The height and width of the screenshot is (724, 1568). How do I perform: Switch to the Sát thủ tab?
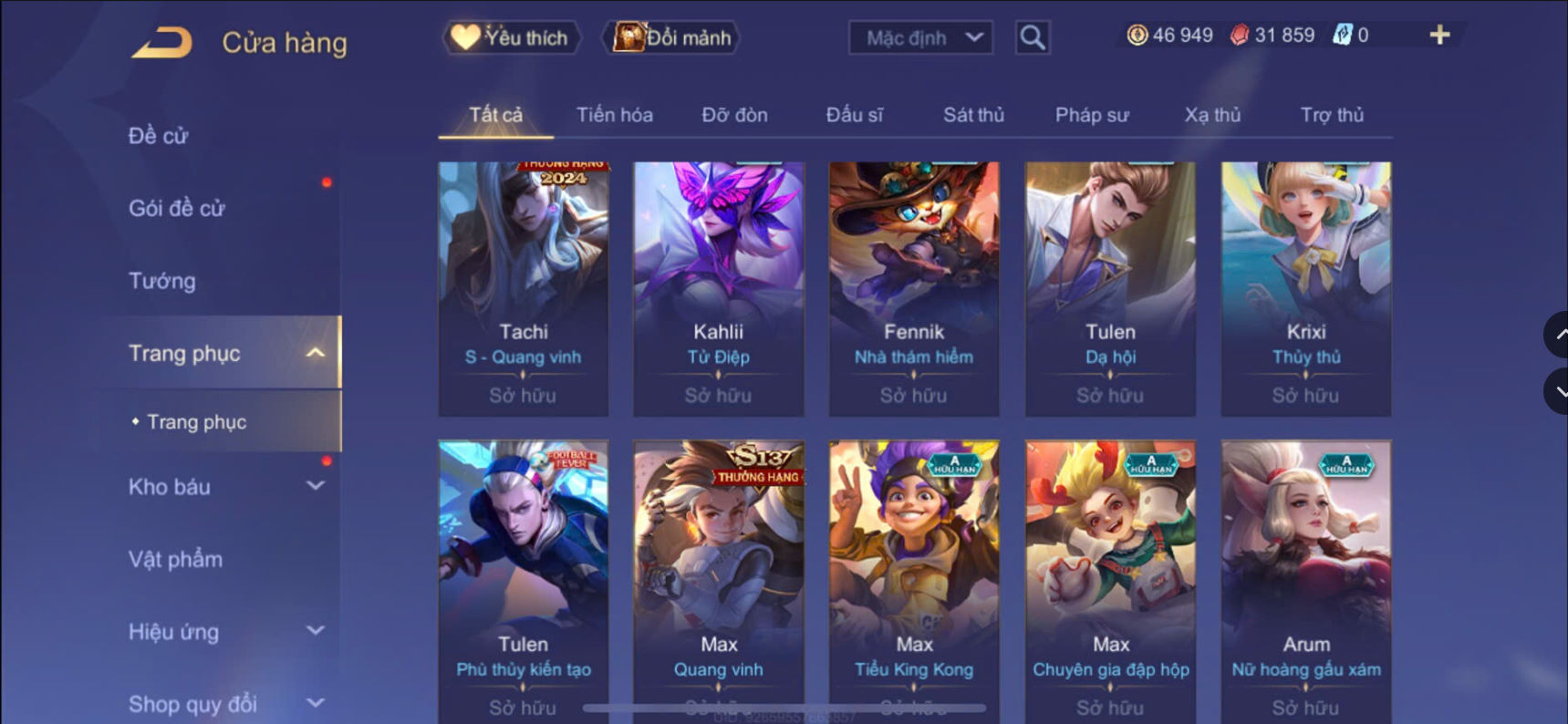coord(973,115)
